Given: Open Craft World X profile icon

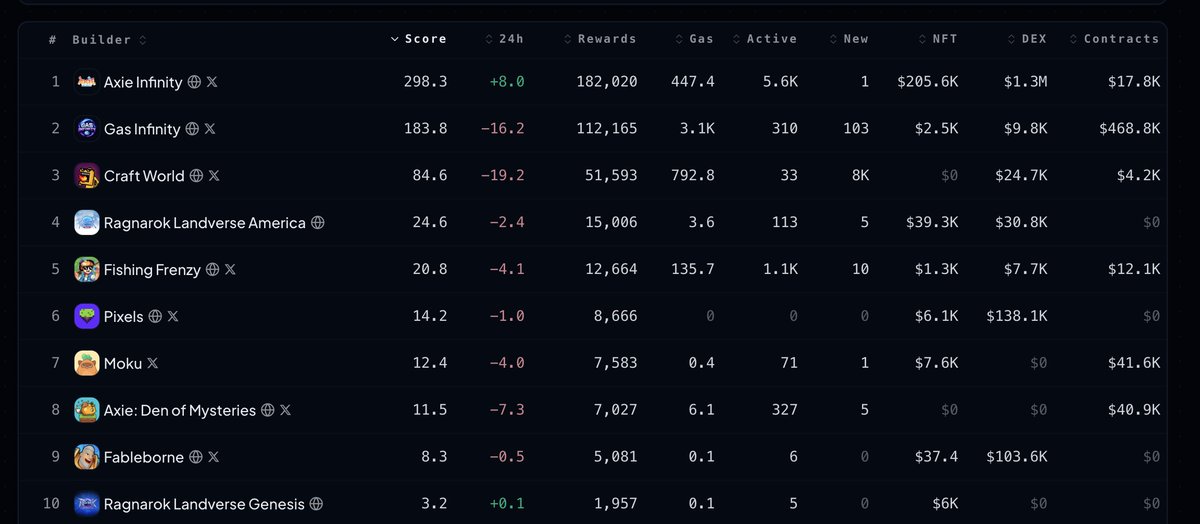Looking at the screenshot, I should tap(214, 175).
